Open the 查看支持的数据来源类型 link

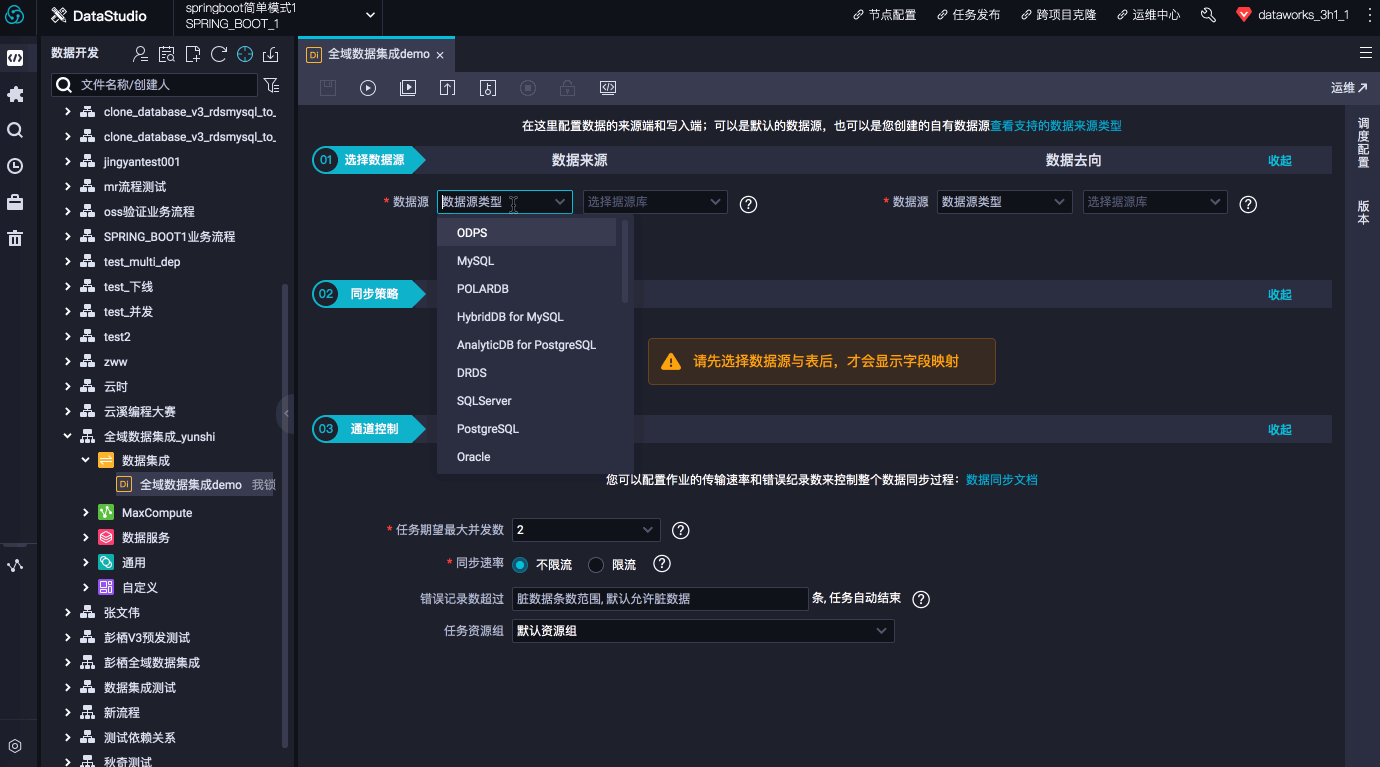pos(1056,126)
